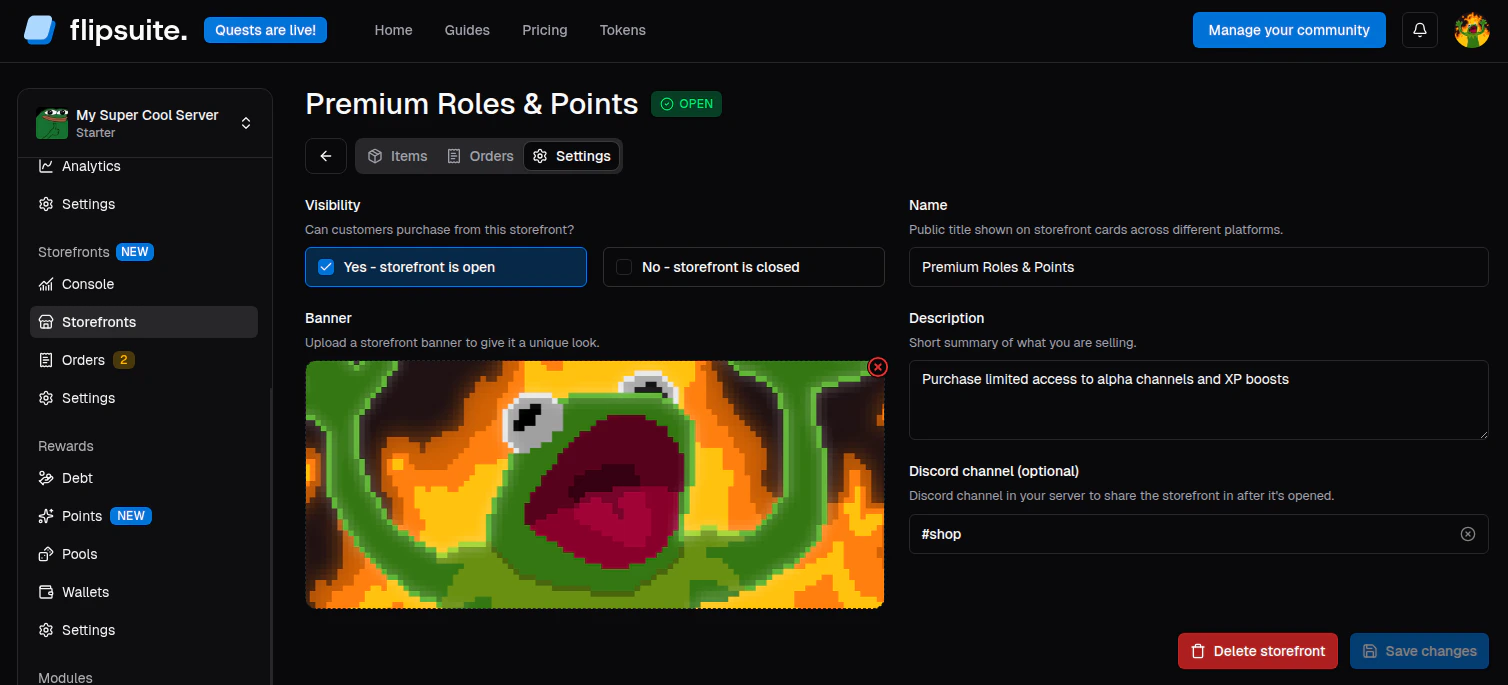Go back with the arrow button
The width and height of the screenshot is (1508, 685).
(x=326, y=156)
